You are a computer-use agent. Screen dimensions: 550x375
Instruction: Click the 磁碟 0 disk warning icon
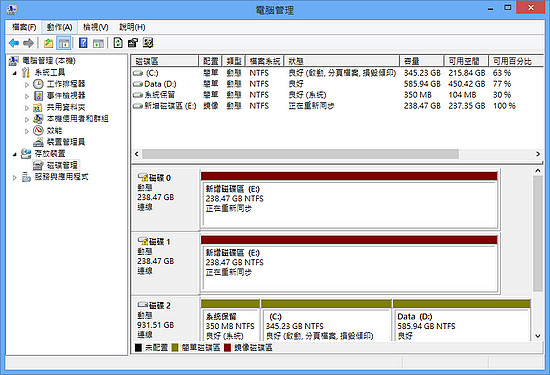click(142, 177)
